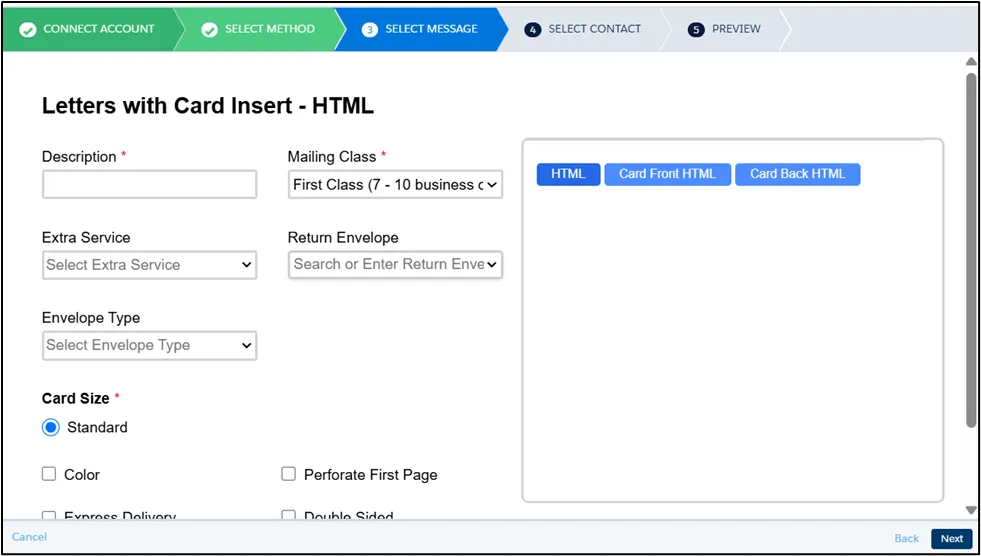
Task: Click into the Description input field
Action: [x=149, y=185]
